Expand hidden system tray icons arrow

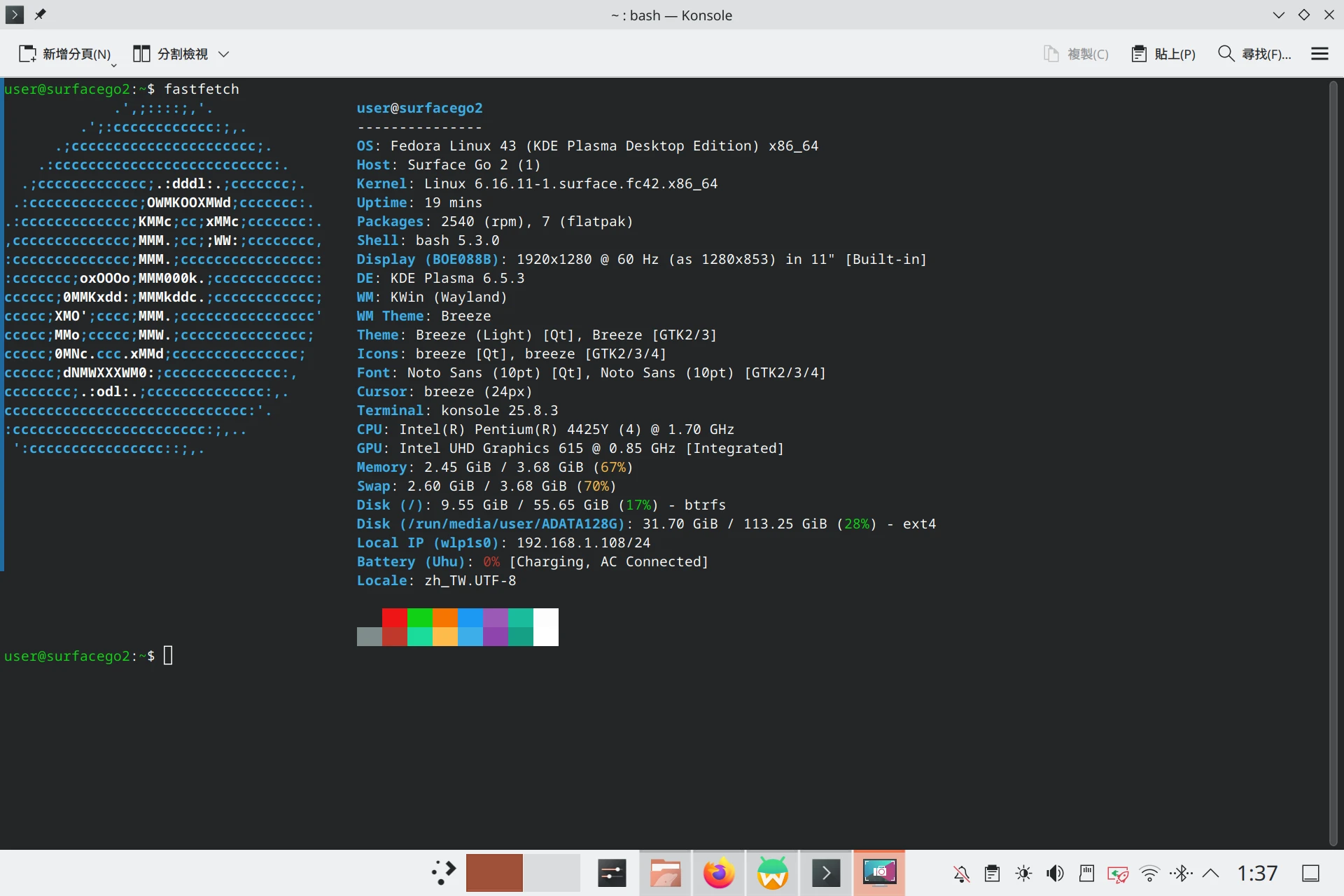[x=1210, y=873]
